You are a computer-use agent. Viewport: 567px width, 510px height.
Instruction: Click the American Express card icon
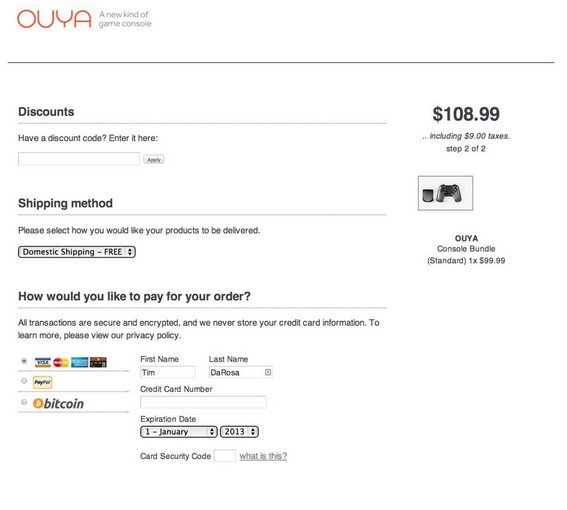(79, 362)
